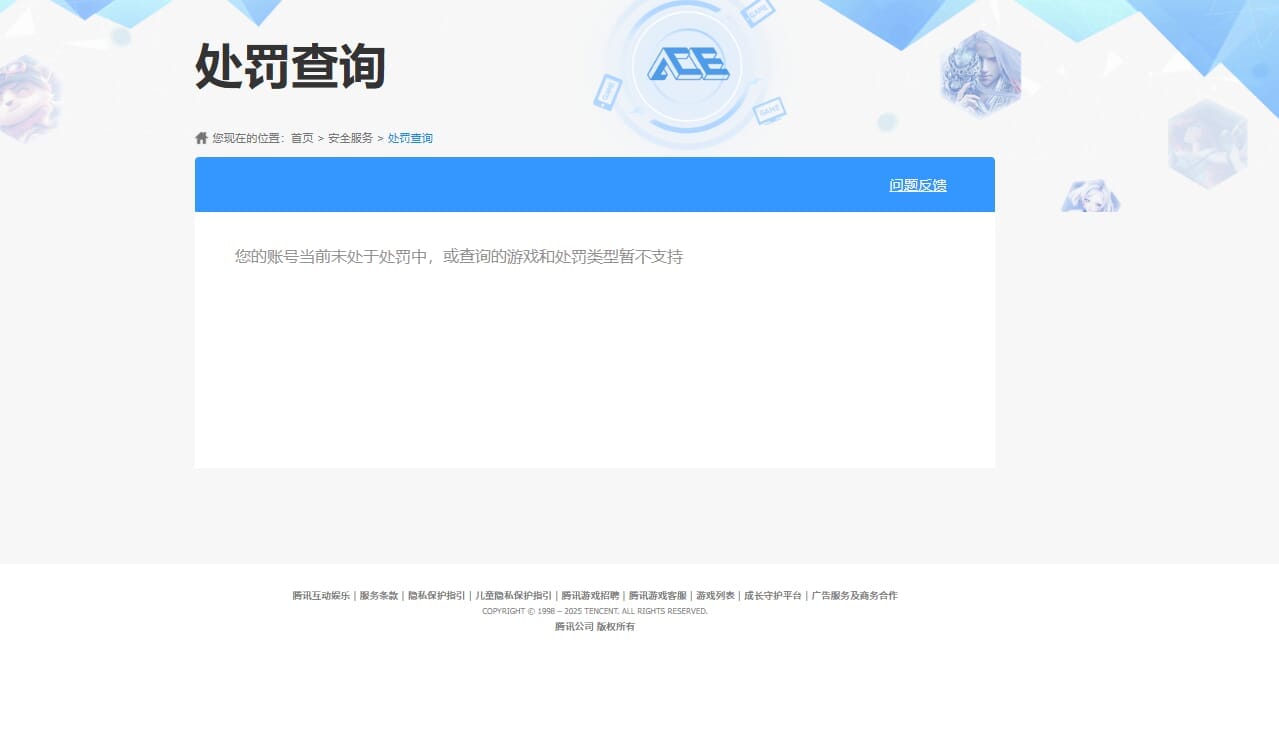Image resolution: width=1279 pixels, height=730 pixels.
Task: Visit 腾讯游戏招聘 from the footer
Action: [x=590, y=594]
